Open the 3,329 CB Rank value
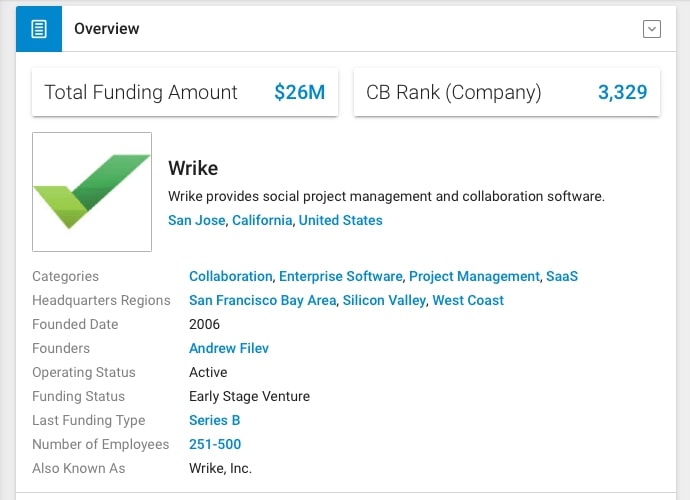The width and height of the screenshot is (690, 500). pyautogui.click(x=622, y=92)
